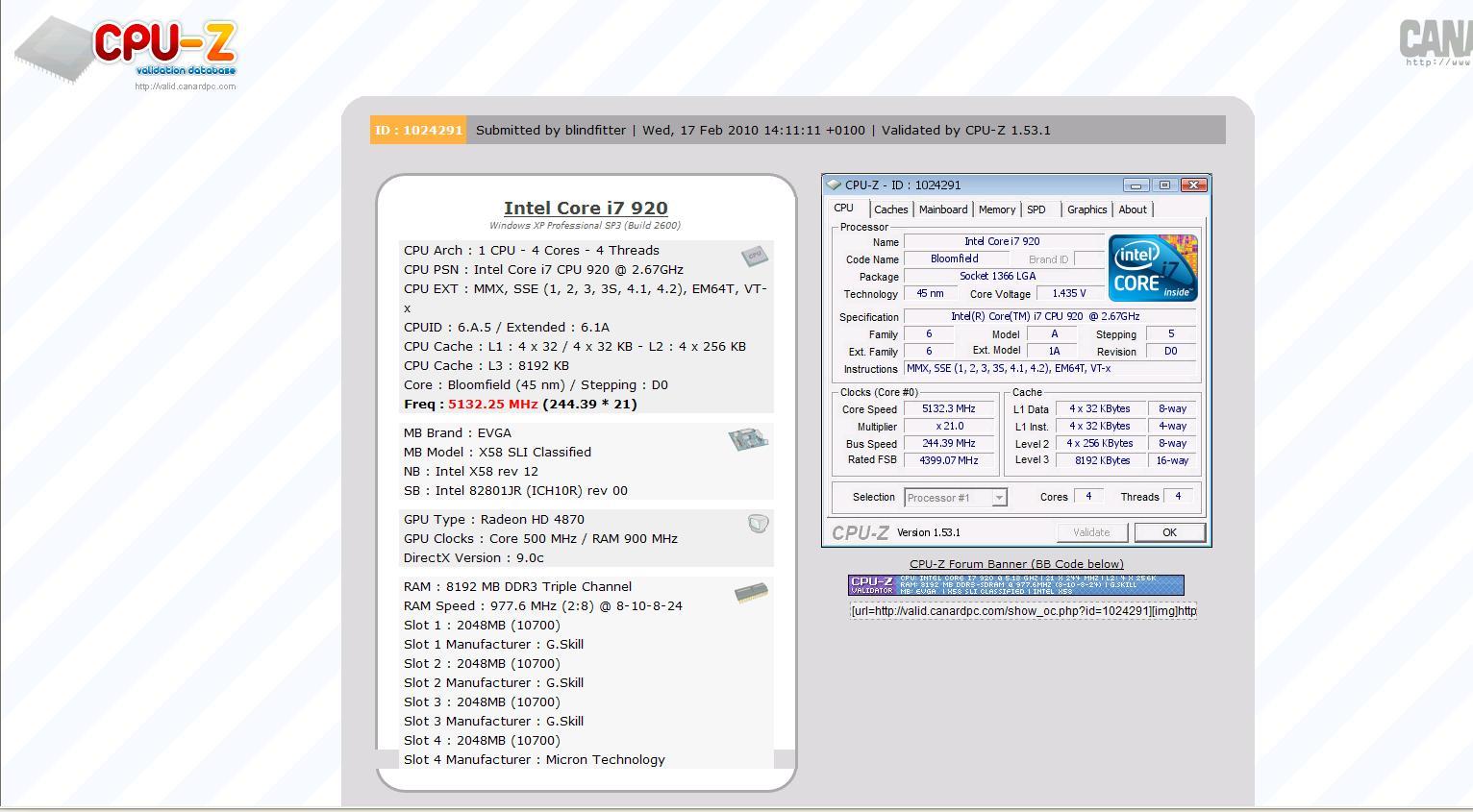Open the SPD tab
This screenshot has height=812, width=1473.
[x=1036, y=209]
